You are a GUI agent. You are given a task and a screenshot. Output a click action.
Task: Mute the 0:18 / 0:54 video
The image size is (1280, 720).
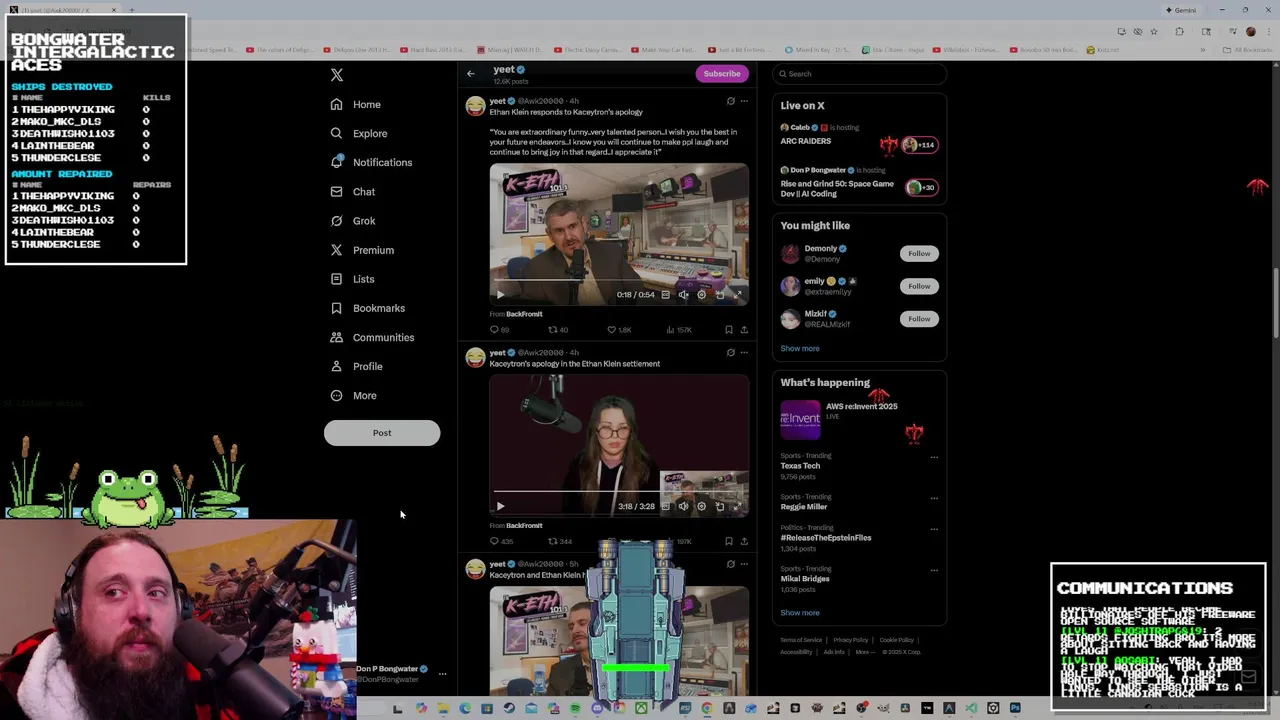coord(684,295)
